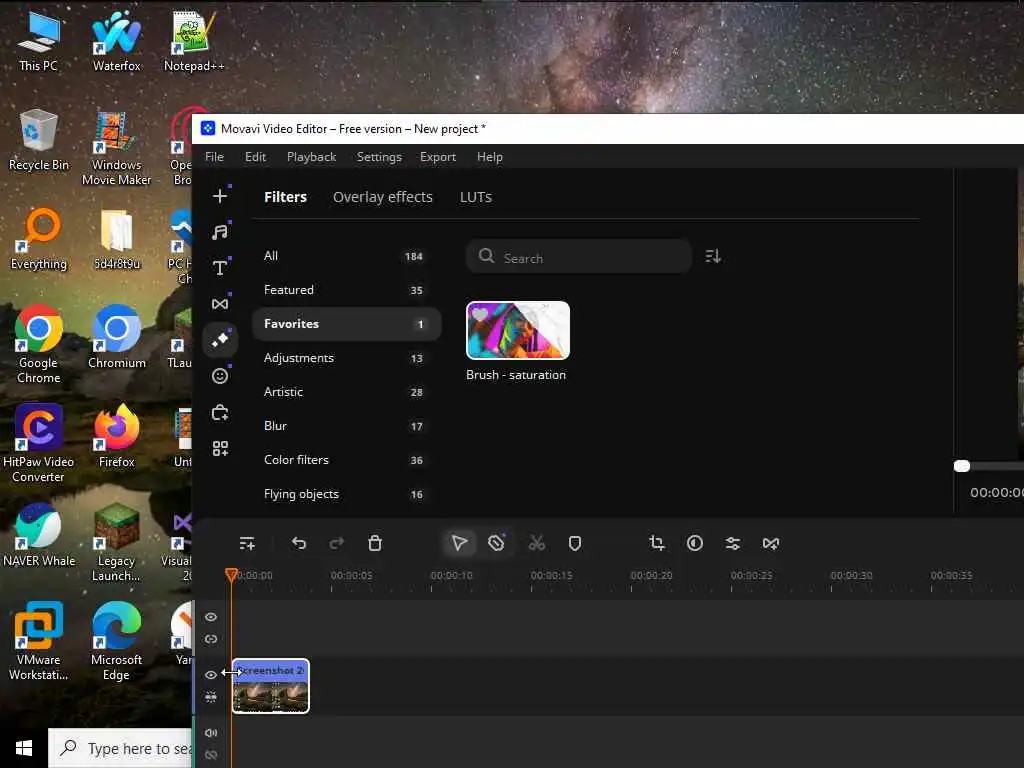Click the 00:00:10 mark on timeline ruler
1024x768 pixels.
tap(451, 575)
